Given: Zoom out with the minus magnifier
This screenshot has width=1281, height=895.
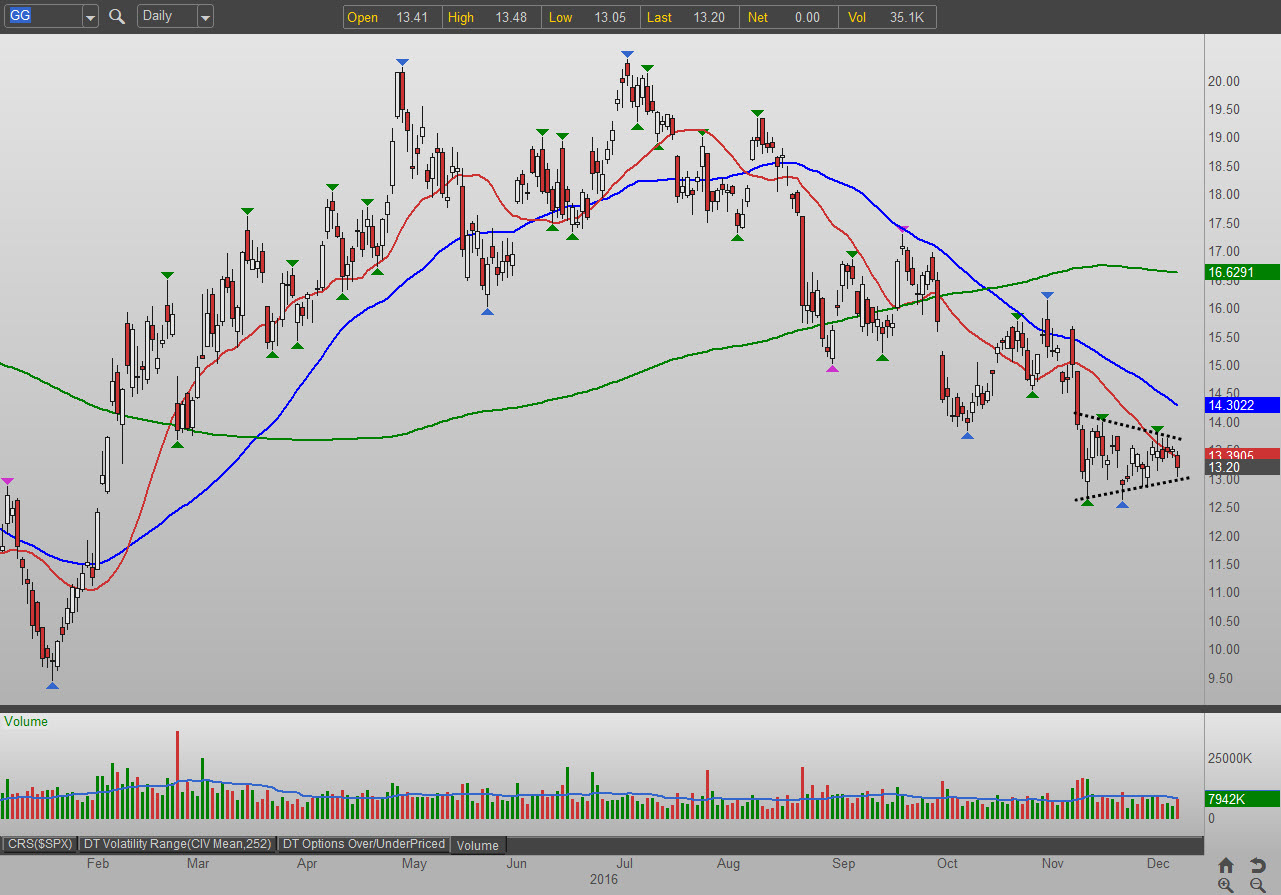Looking at the screenshot, I should 1258,885.
